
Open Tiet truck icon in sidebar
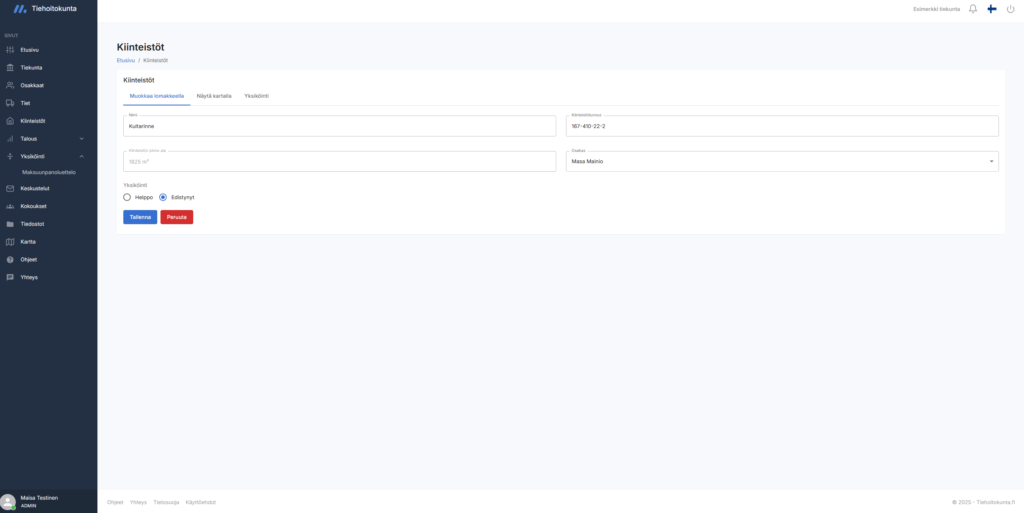click(26, 103)
